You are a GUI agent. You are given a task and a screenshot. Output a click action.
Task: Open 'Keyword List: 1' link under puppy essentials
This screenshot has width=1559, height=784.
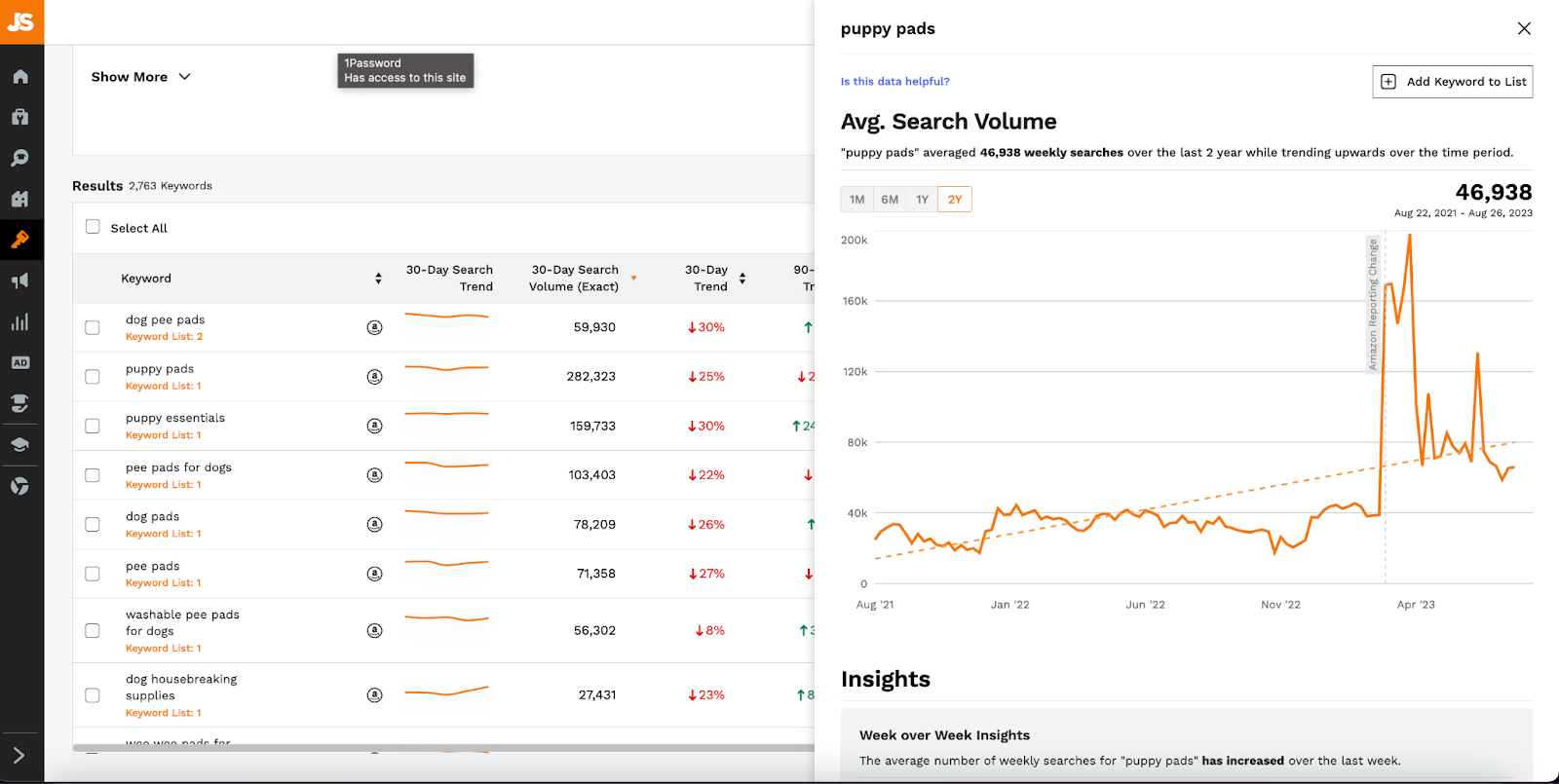(x=164, y=435)
